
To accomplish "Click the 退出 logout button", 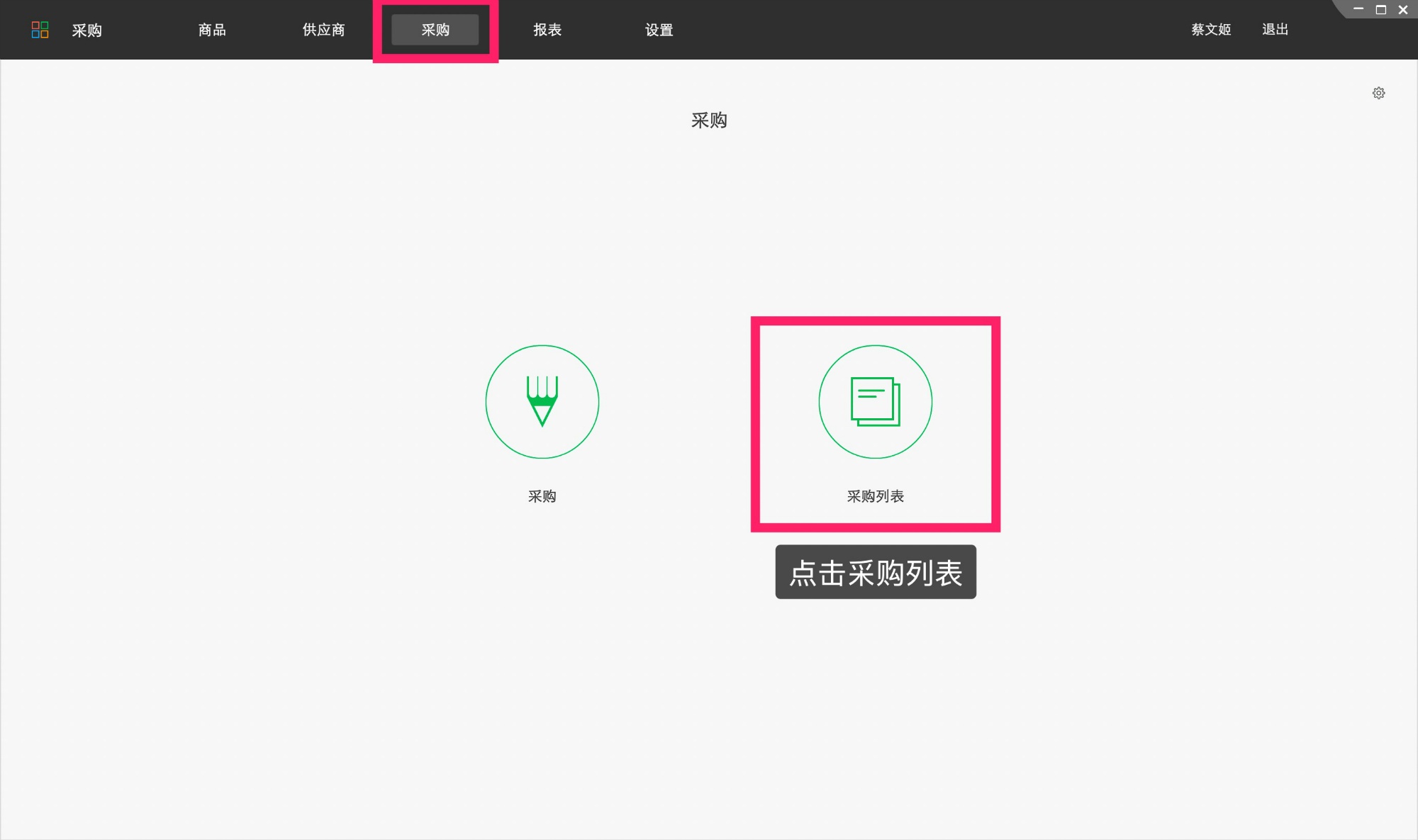I will click(x=1275, y=30).
